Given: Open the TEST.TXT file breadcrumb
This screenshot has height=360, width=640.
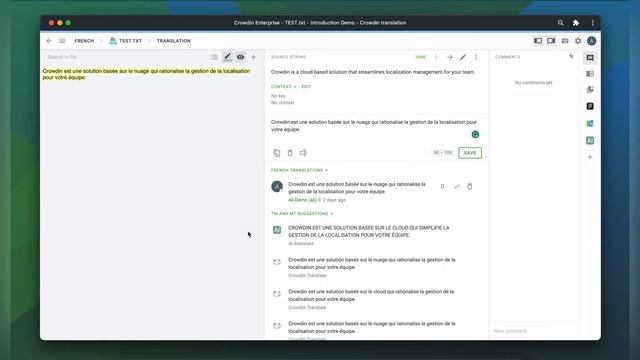Looking at the screenshot, I should (126, 41).
